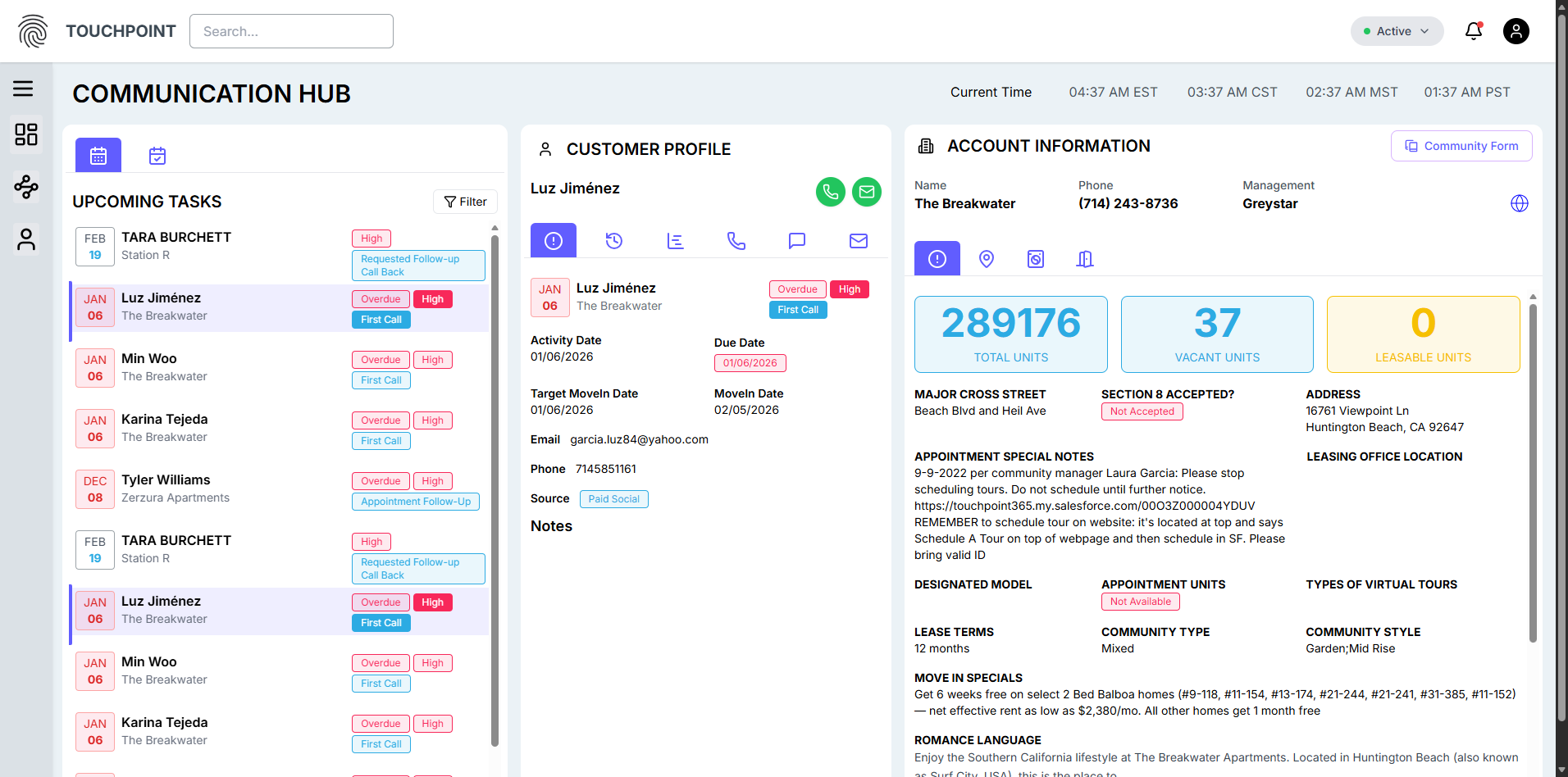The height and width of the screenshot is (777, 1568).
Task: Open the history tab in Customer Profile
Action: (x=613, y=240)
